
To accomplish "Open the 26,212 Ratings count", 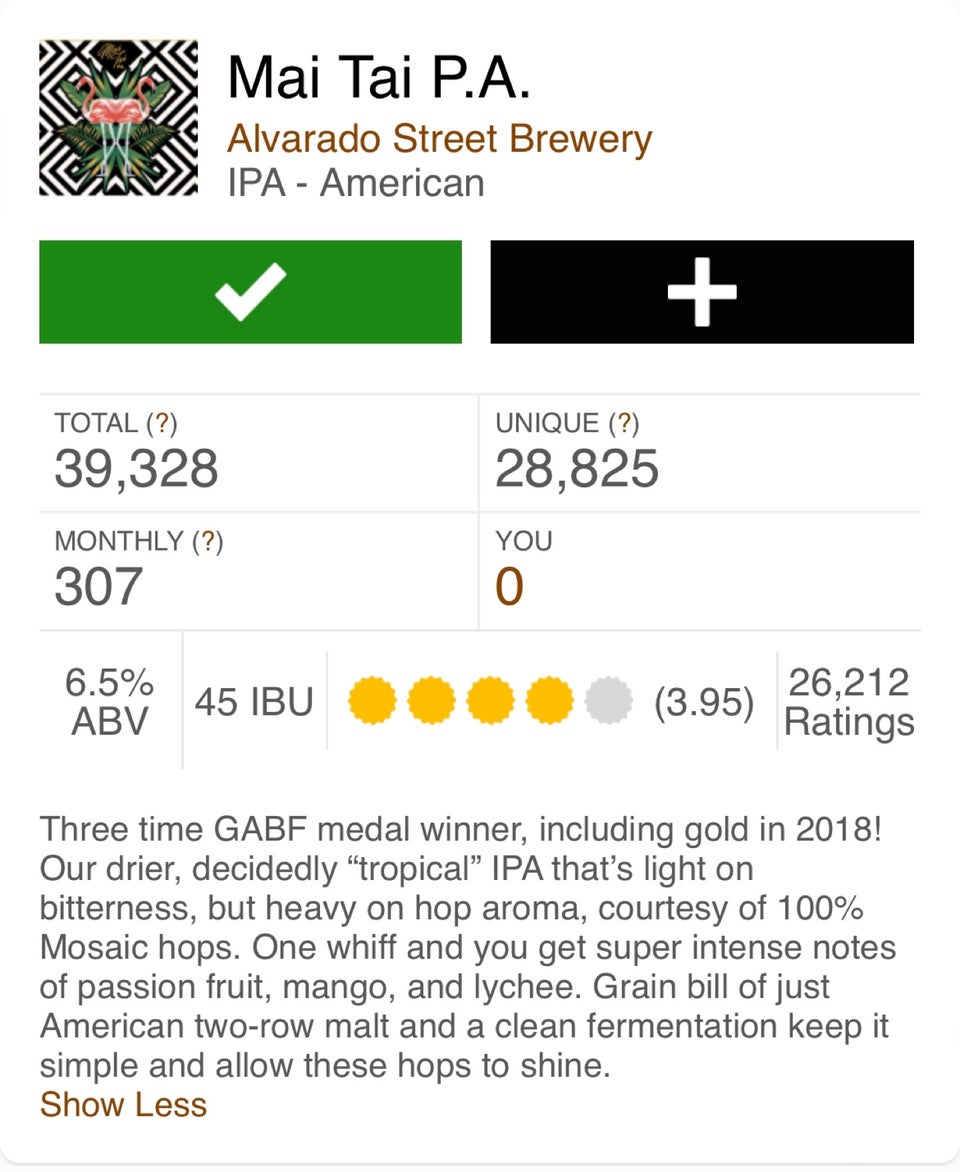I will (849, 701).
